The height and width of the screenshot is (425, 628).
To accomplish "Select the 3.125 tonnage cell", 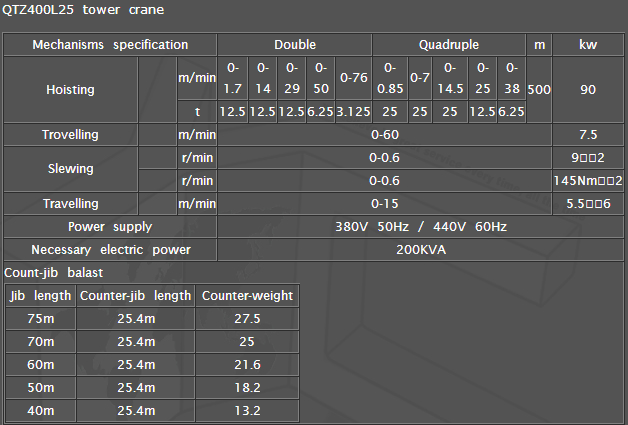I will pos(353,112).
